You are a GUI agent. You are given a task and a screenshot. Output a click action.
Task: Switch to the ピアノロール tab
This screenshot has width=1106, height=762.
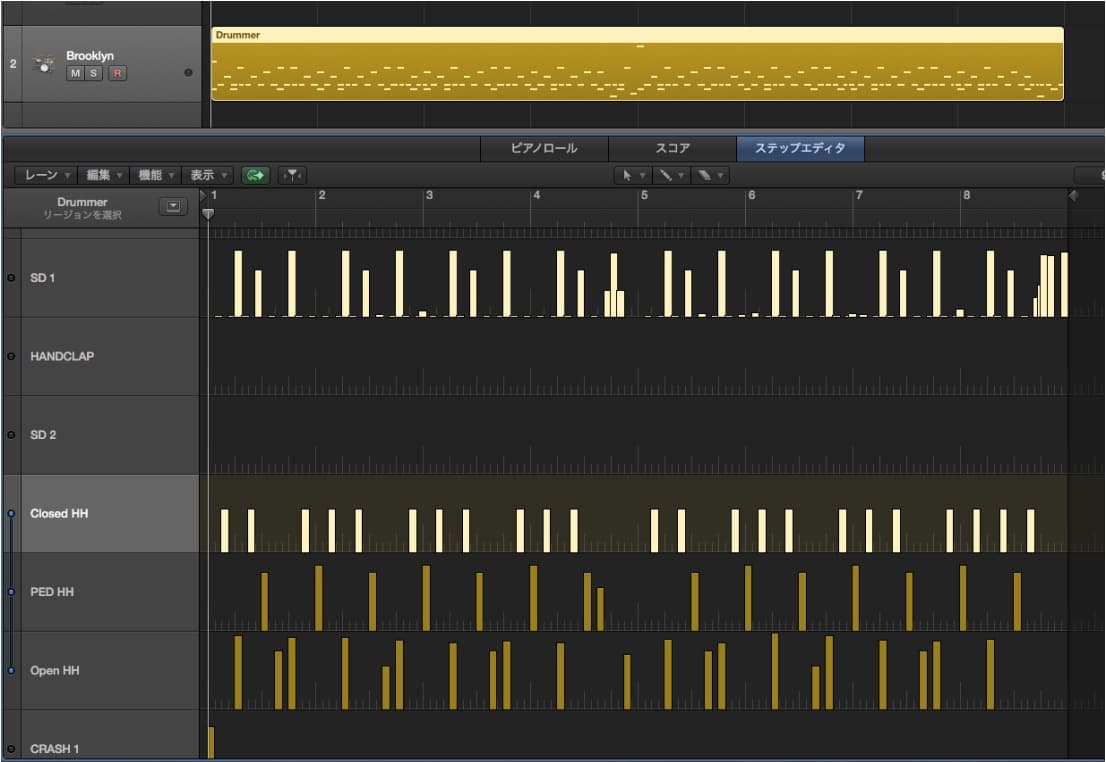544,148
